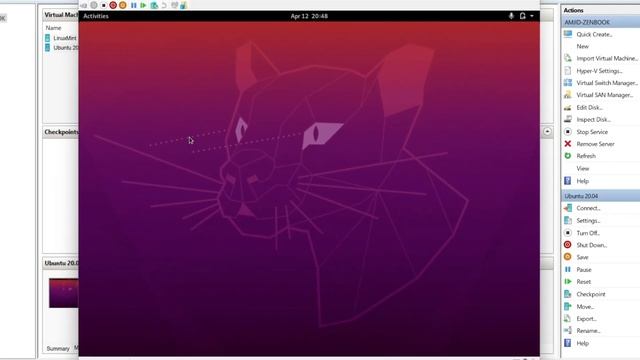640x360 pixels.
Task: Click the Ubuntu VM preview thumbnail
Action: 64,293
